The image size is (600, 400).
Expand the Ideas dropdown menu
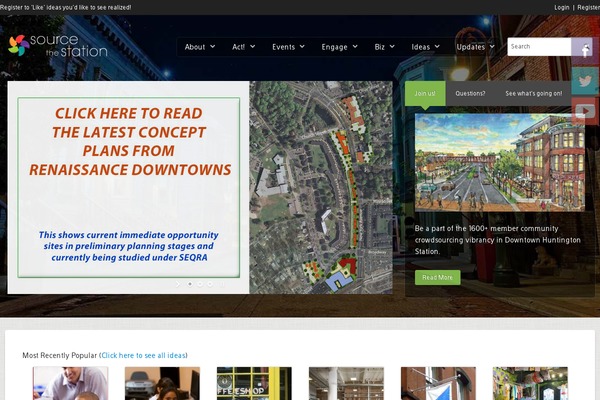(426, 47)
